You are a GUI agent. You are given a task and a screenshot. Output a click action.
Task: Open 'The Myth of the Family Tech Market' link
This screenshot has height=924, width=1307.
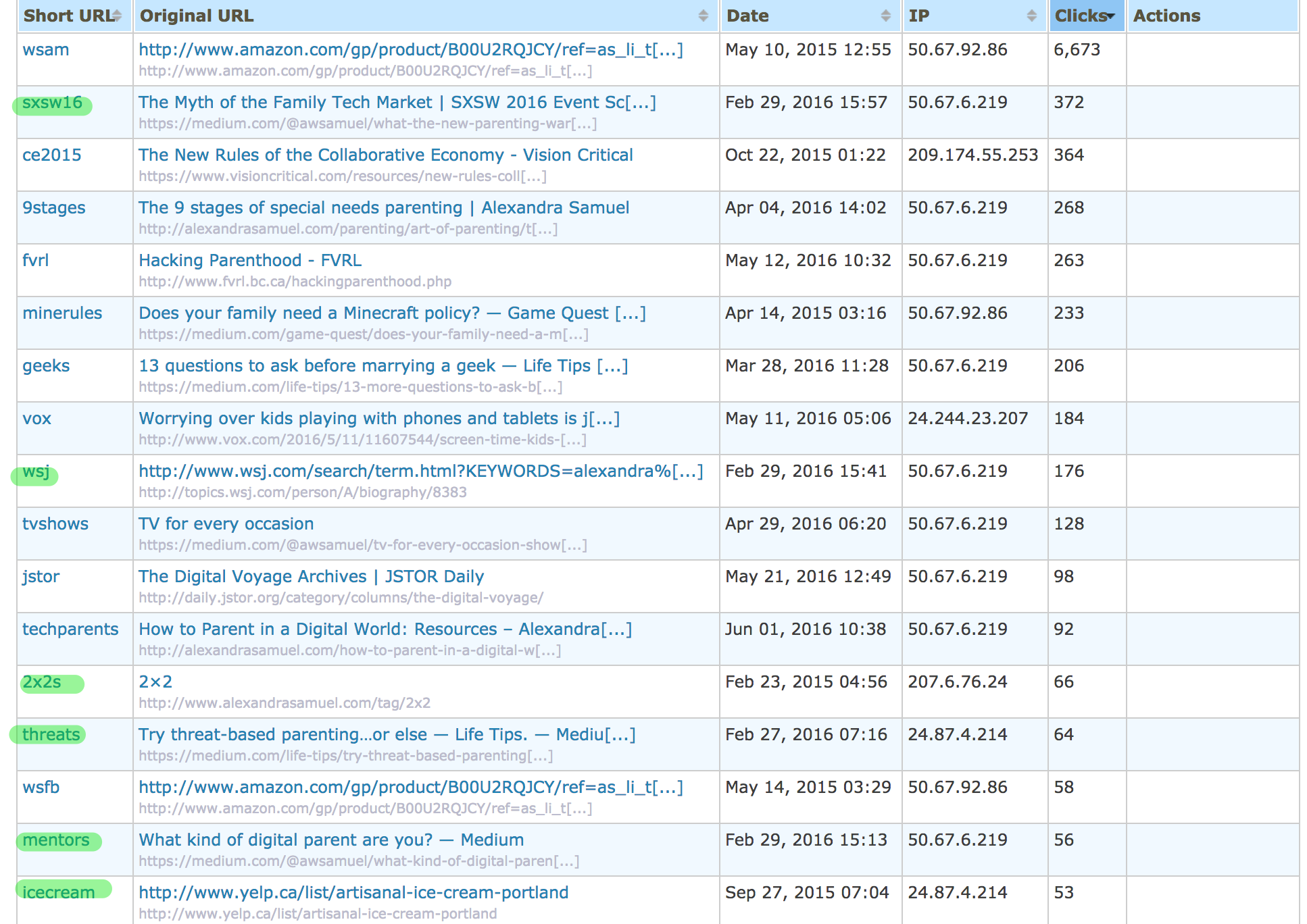[x=397, y=103]
